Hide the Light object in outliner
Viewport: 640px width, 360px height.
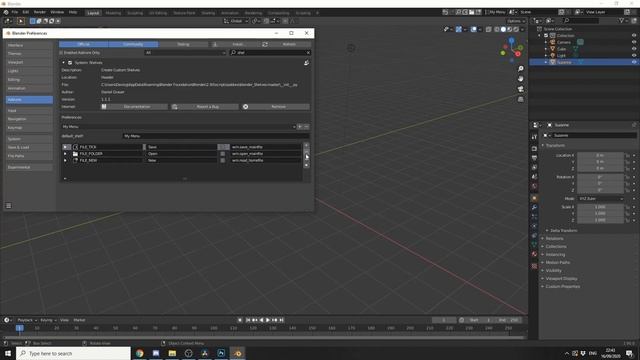coord(634,55)
